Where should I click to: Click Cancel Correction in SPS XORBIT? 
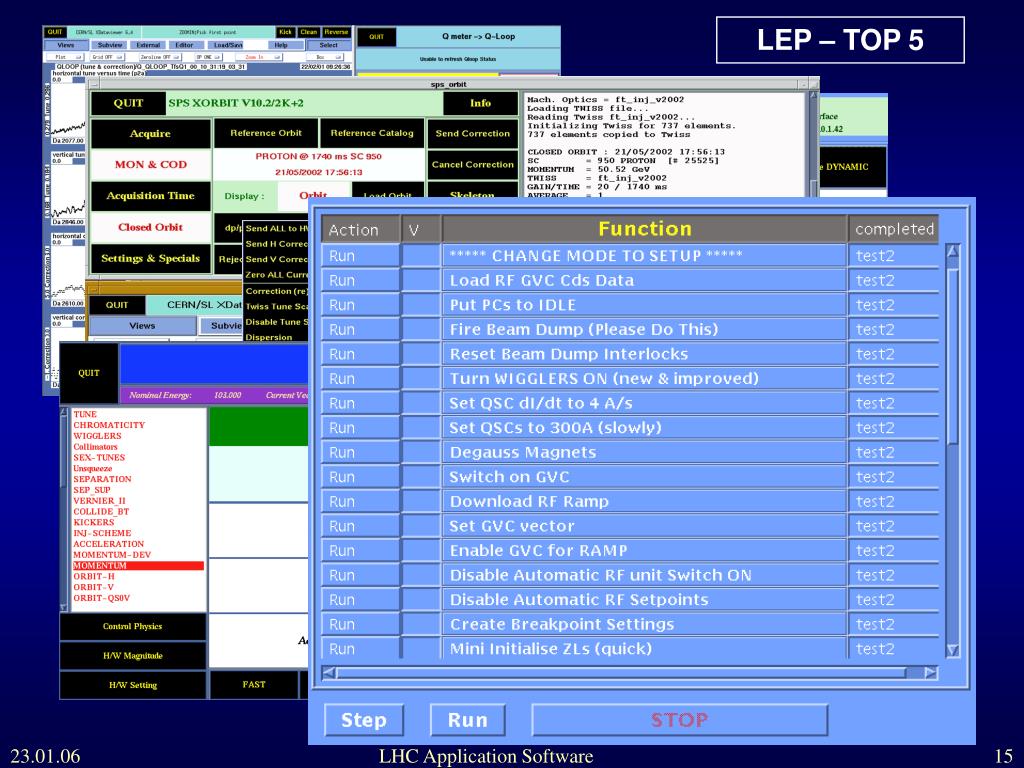pyautogui.click(x=473, y=165)
